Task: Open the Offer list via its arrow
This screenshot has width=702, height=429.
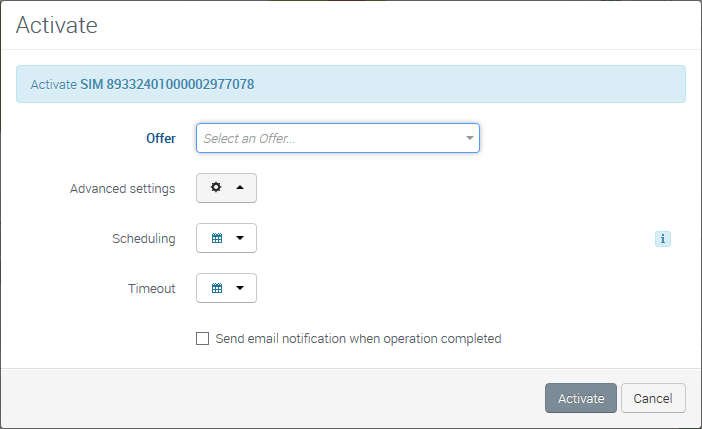Action: 469,138
